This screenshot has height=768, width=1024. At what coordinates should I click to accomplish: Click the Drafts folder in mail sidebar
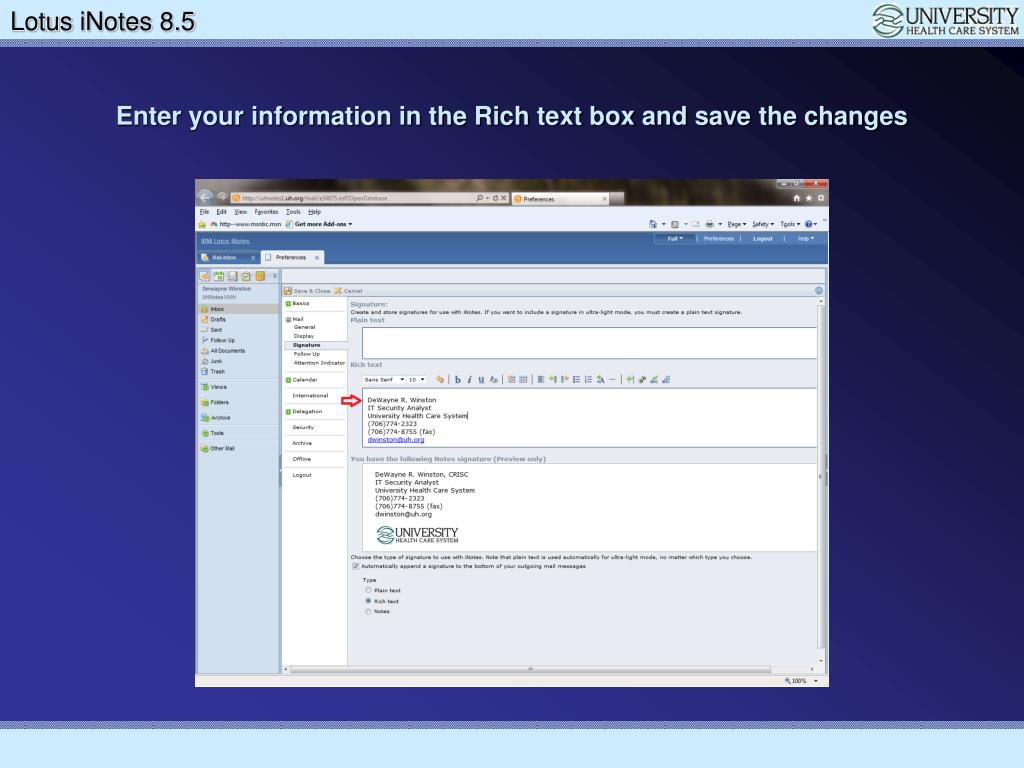click(x=214, y=319)
